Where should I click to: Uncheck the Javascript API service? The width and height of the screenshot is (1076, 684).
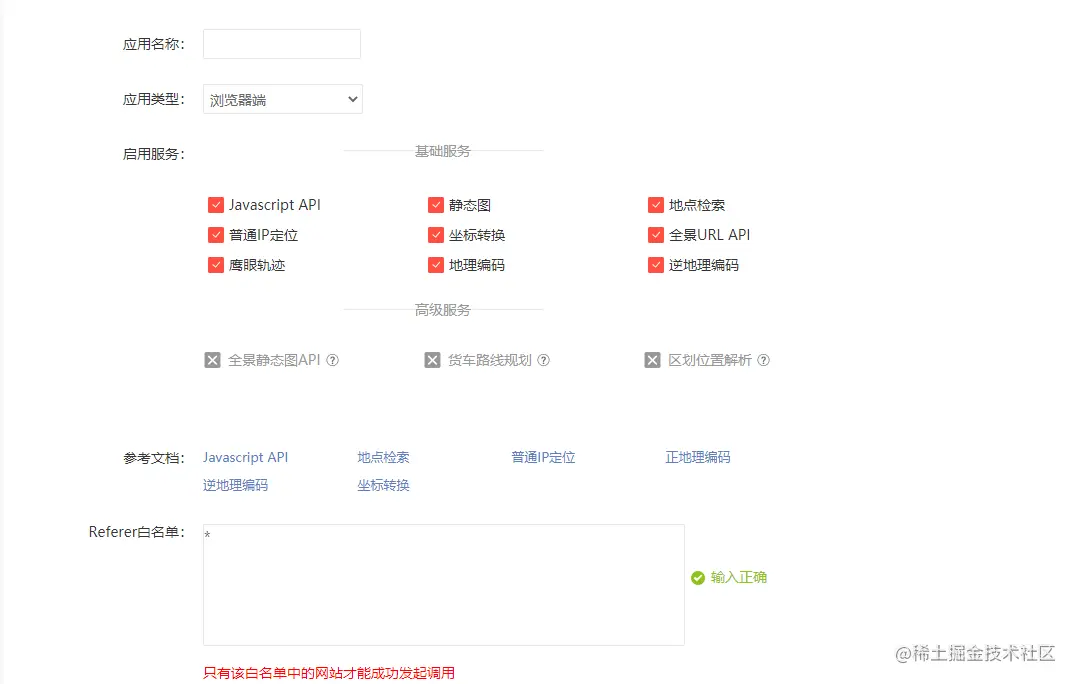coord(216,204)
